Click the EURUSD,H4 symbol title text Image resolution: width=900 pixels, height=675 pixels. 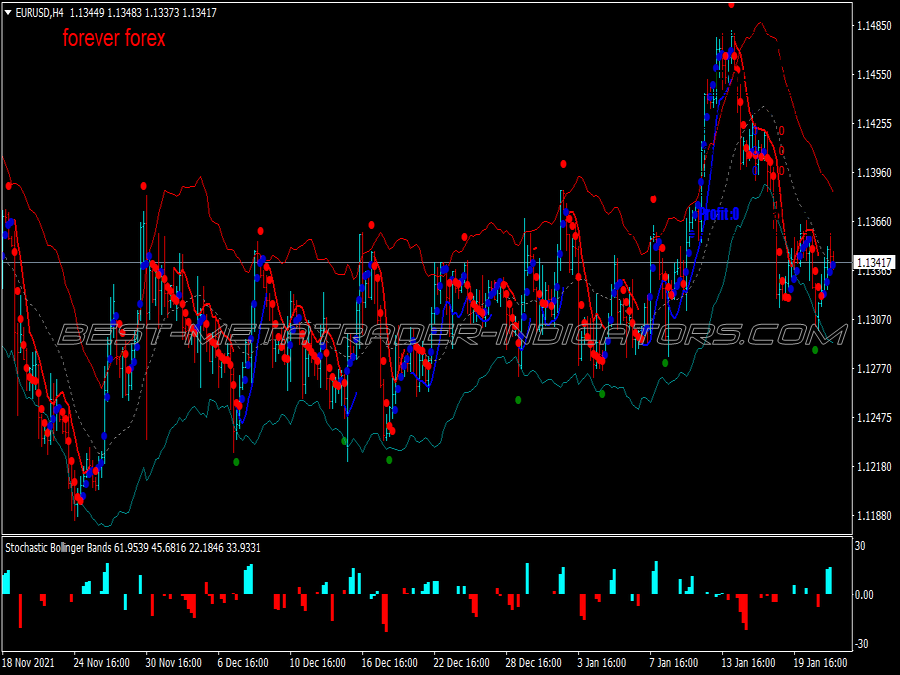[x=40, y=13]
